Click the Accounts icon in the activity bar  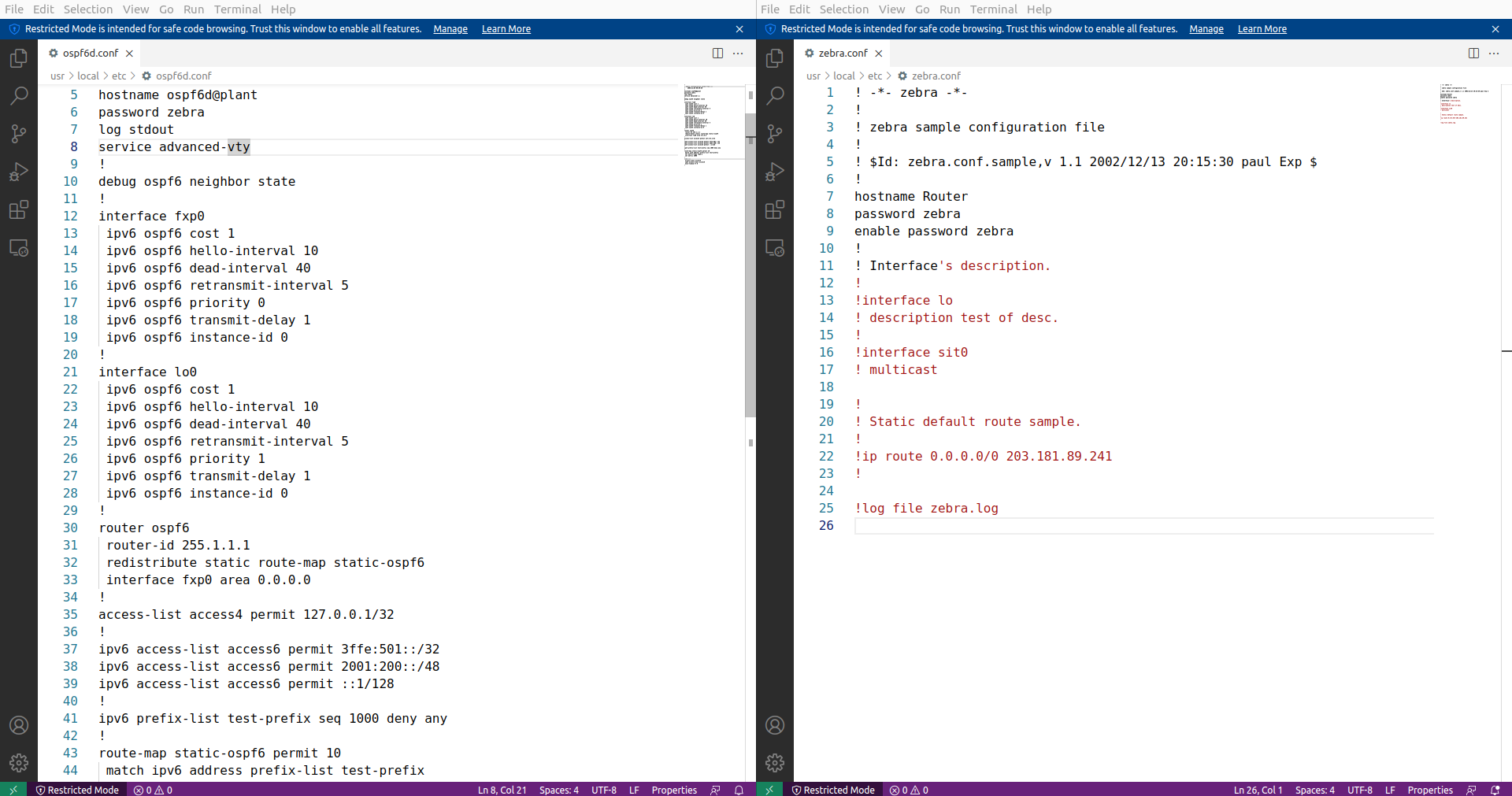[18, 725]
